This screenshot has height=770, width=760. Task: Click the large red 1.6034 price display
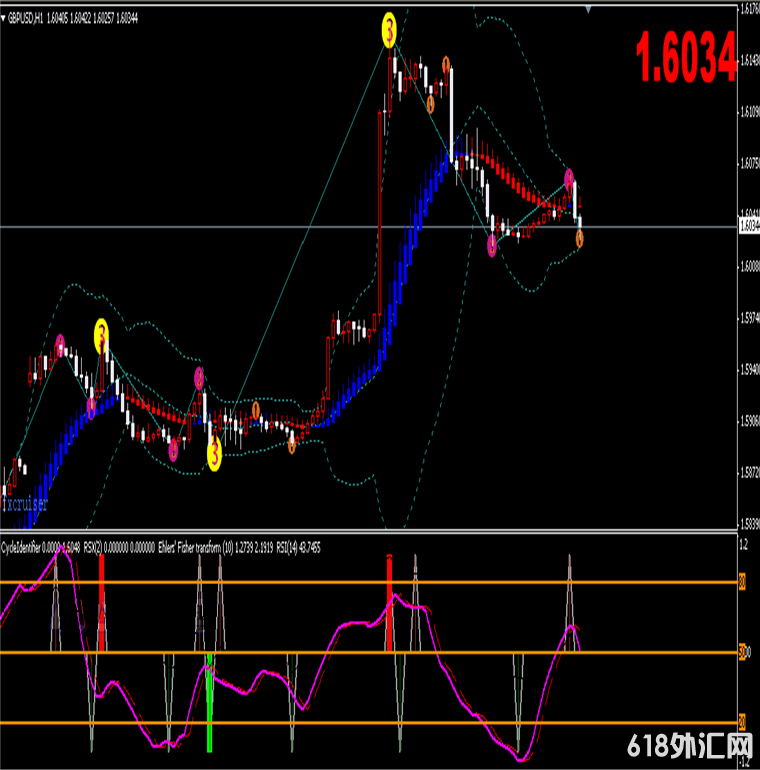tap(686, 57)
